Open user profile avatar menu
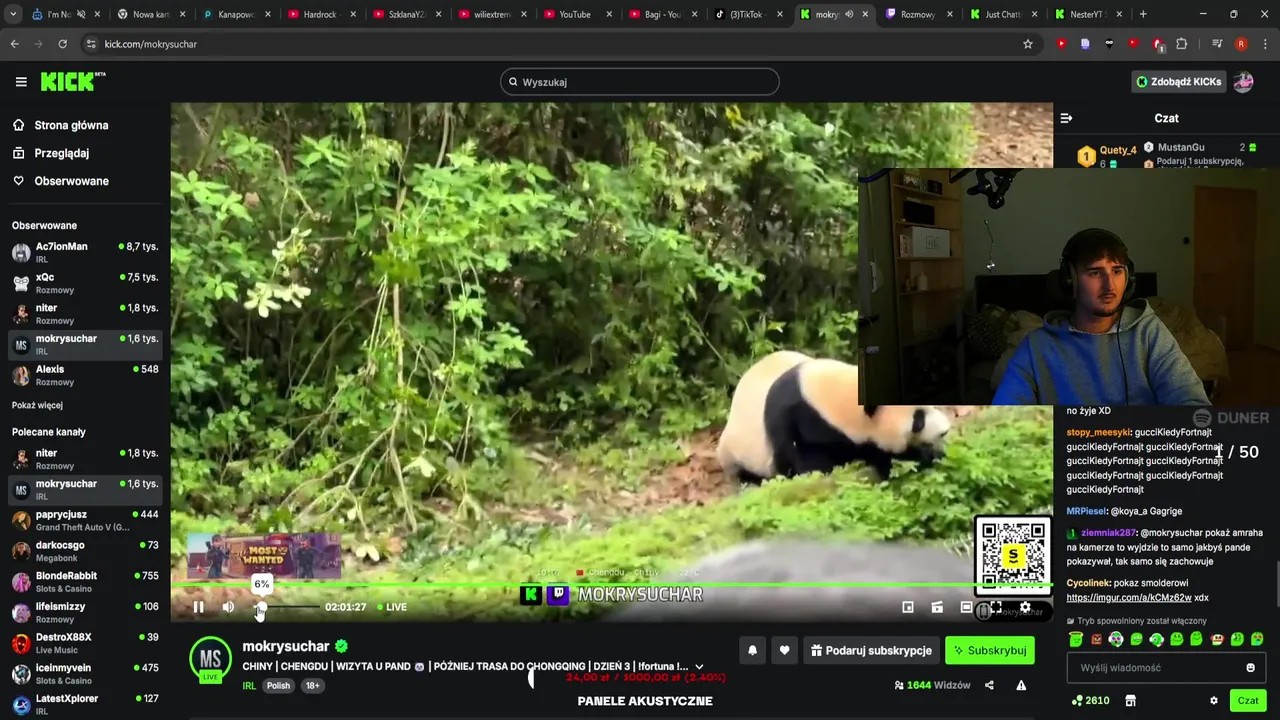1280x720 pixels. [1243, 82]
